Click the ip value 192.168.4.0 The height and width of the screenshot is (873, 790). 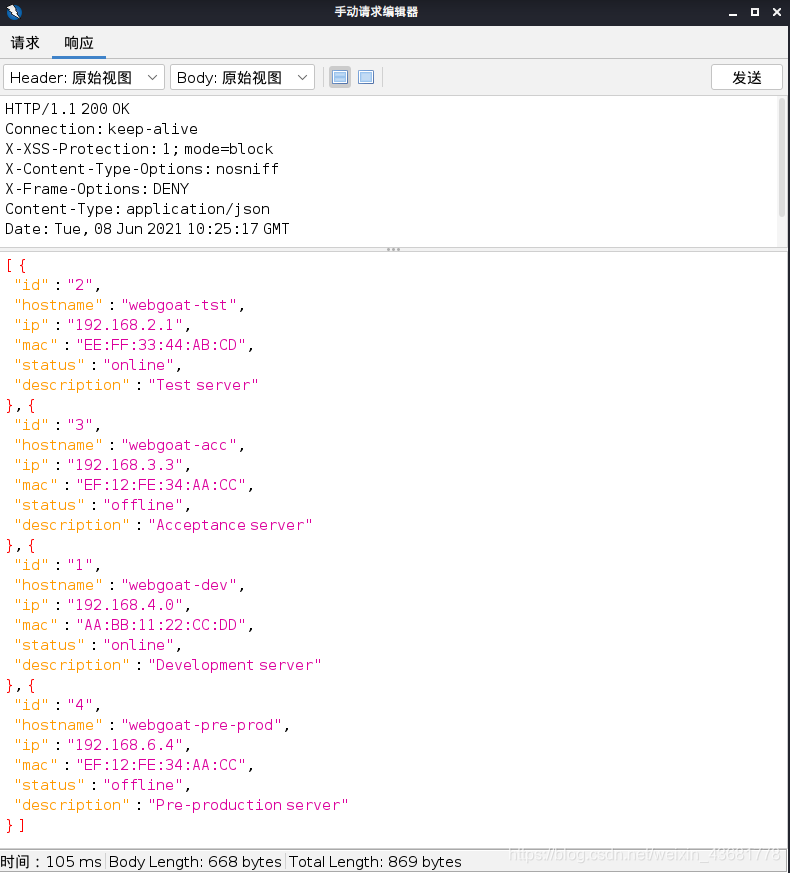coord(125,605)
